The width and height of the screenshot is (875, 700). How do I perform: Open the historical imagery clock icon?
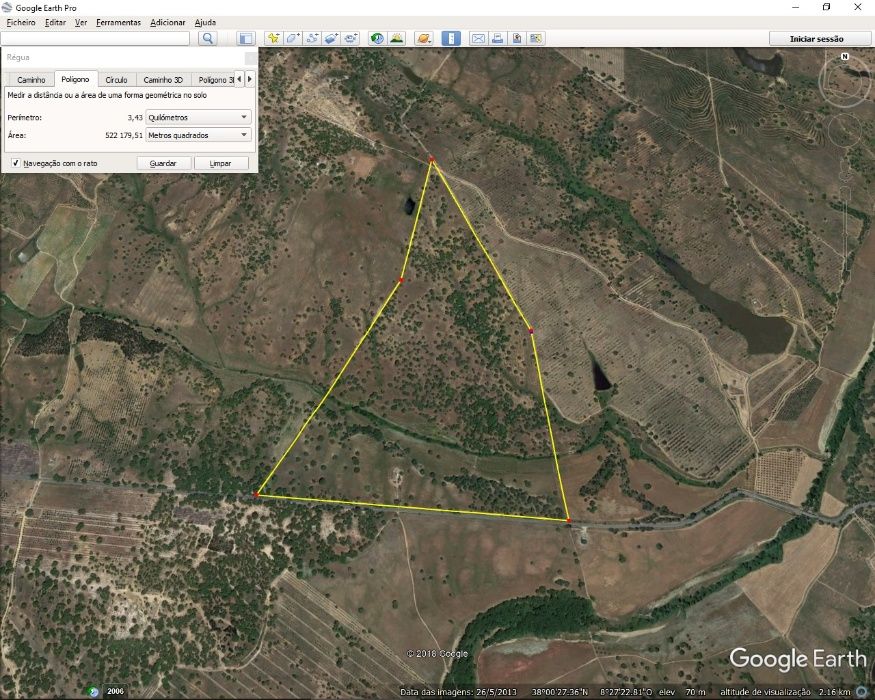point(377,39)
